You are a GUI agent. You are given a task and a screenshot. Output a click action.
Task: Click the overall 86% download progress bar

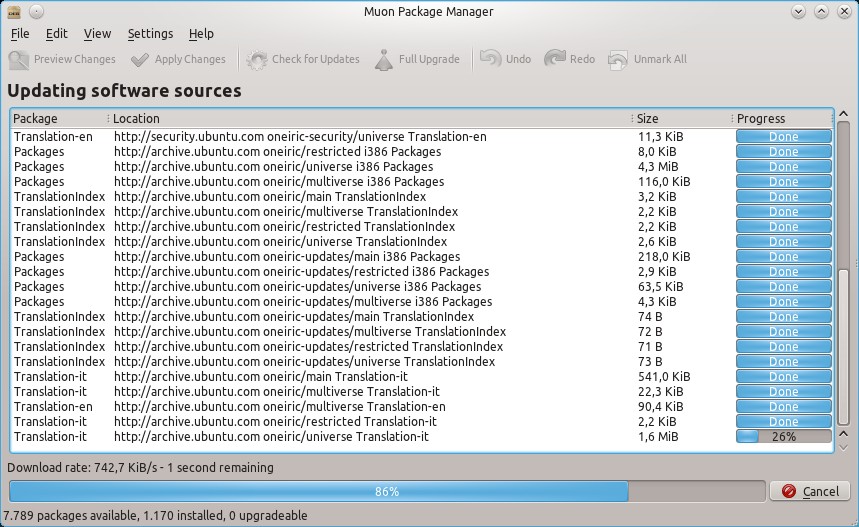coord(386,491)
